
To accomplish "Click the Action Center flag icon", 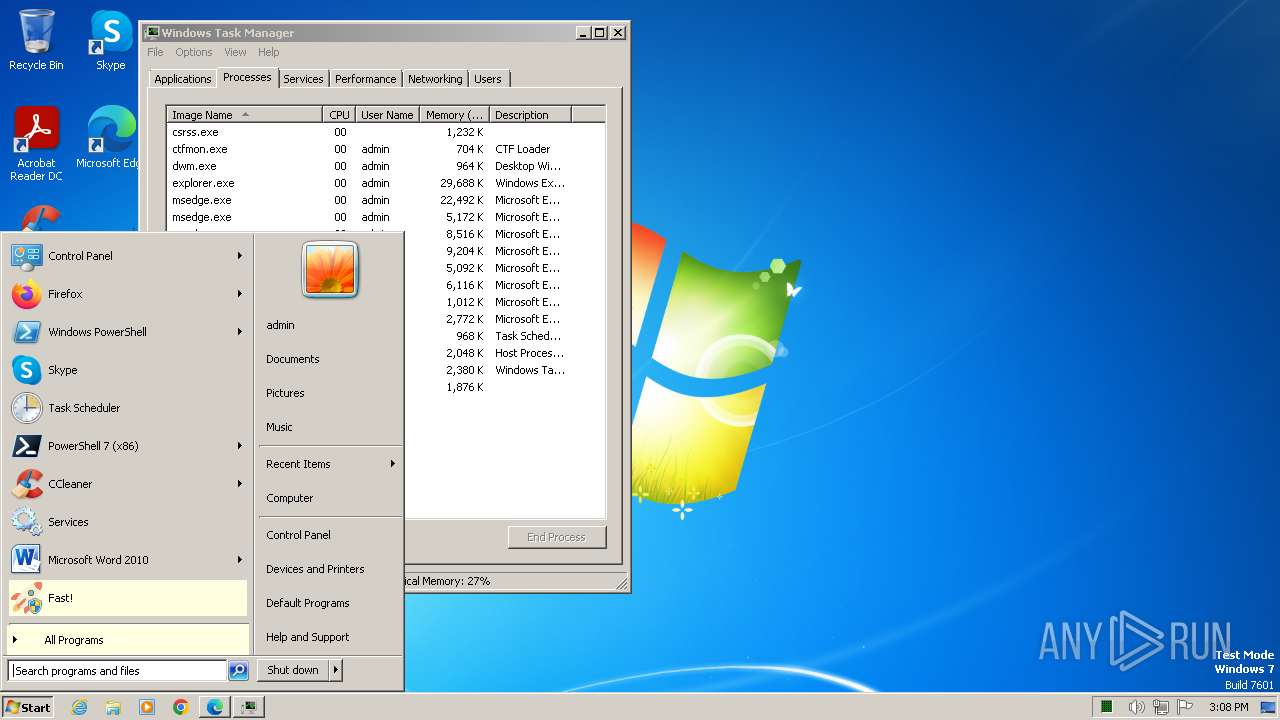I will point(1186,707).
